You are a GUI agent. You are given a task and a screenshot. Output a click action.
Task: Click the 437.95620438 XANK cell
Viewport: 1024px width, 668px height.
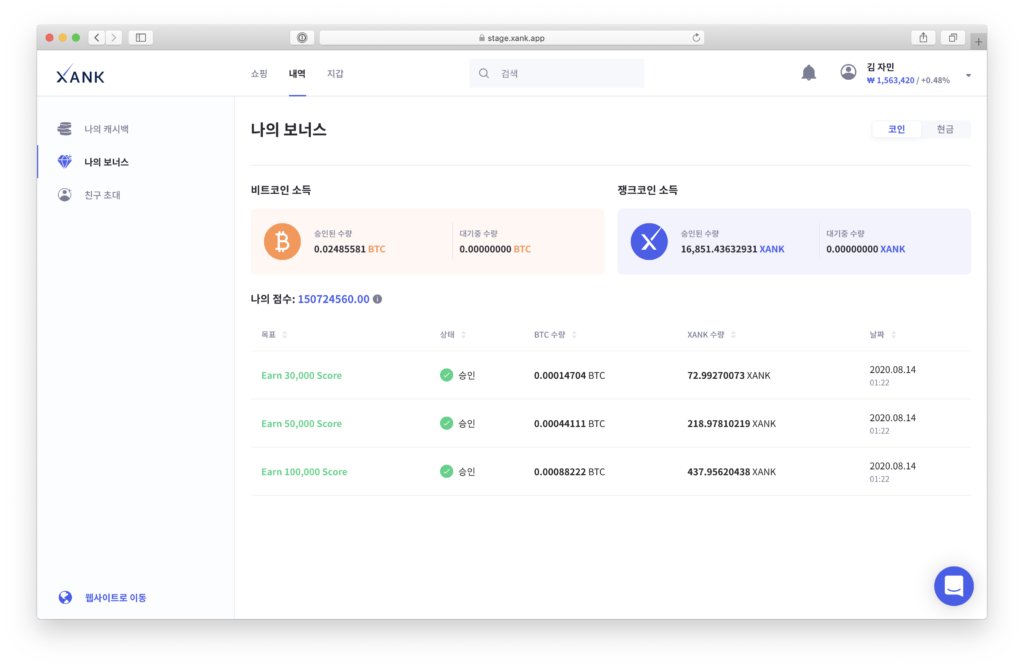(731, 472)
